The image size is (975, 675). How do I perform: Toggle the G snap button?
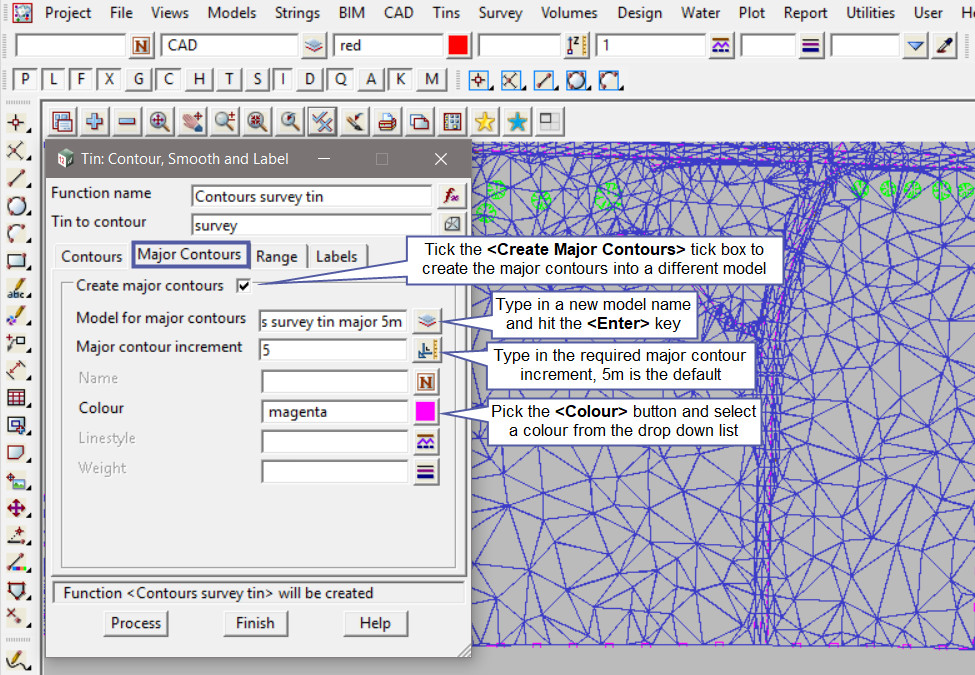(139, 79)
